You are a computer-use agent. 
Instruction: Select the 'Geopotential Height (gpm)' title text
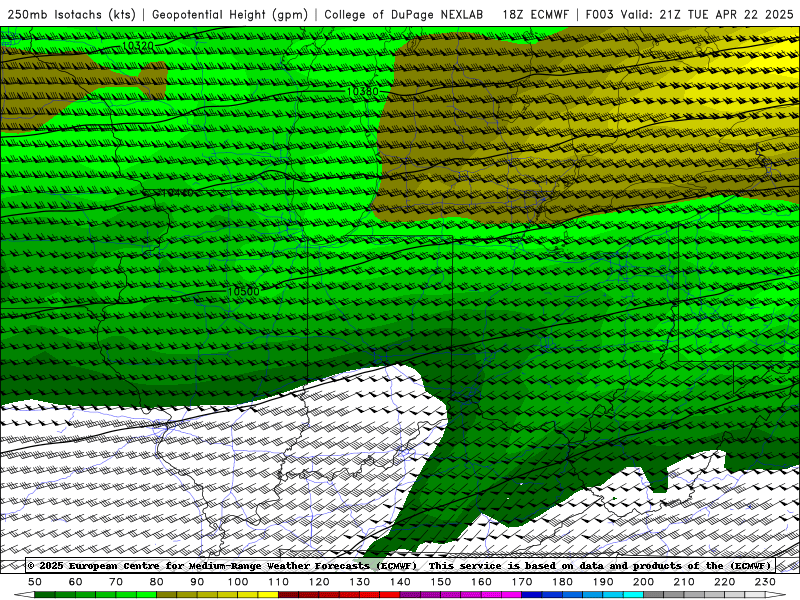coord(230,14)
